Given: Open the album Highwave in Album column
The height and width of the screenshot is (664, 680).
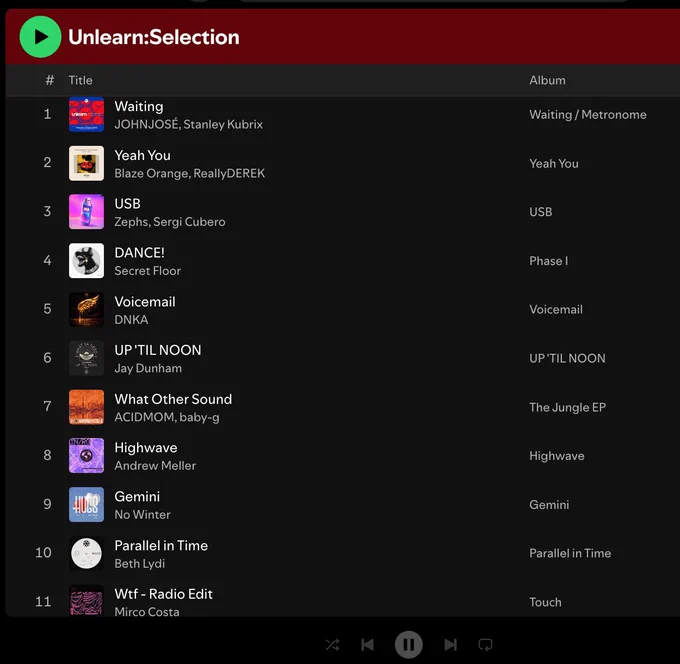Looking at the screenshot, I should (556, 456).
